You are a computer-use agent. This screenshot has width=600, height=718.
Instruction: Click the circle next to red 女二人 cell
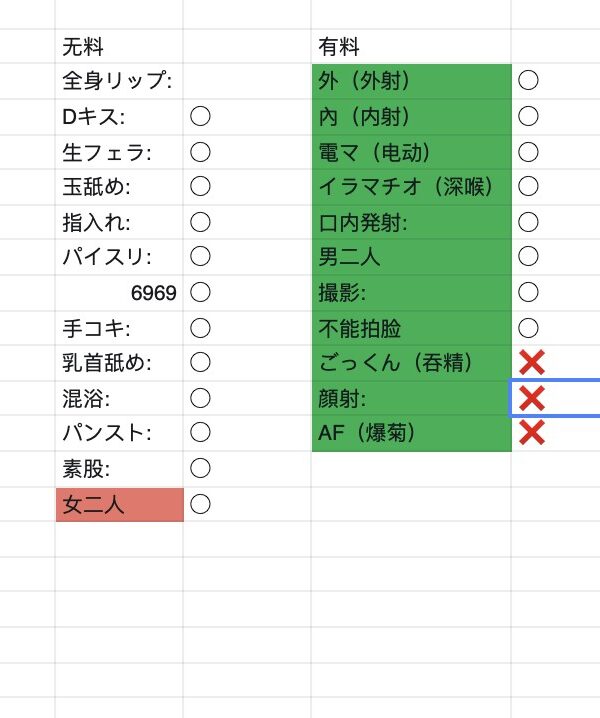click(x=200, y=504)
